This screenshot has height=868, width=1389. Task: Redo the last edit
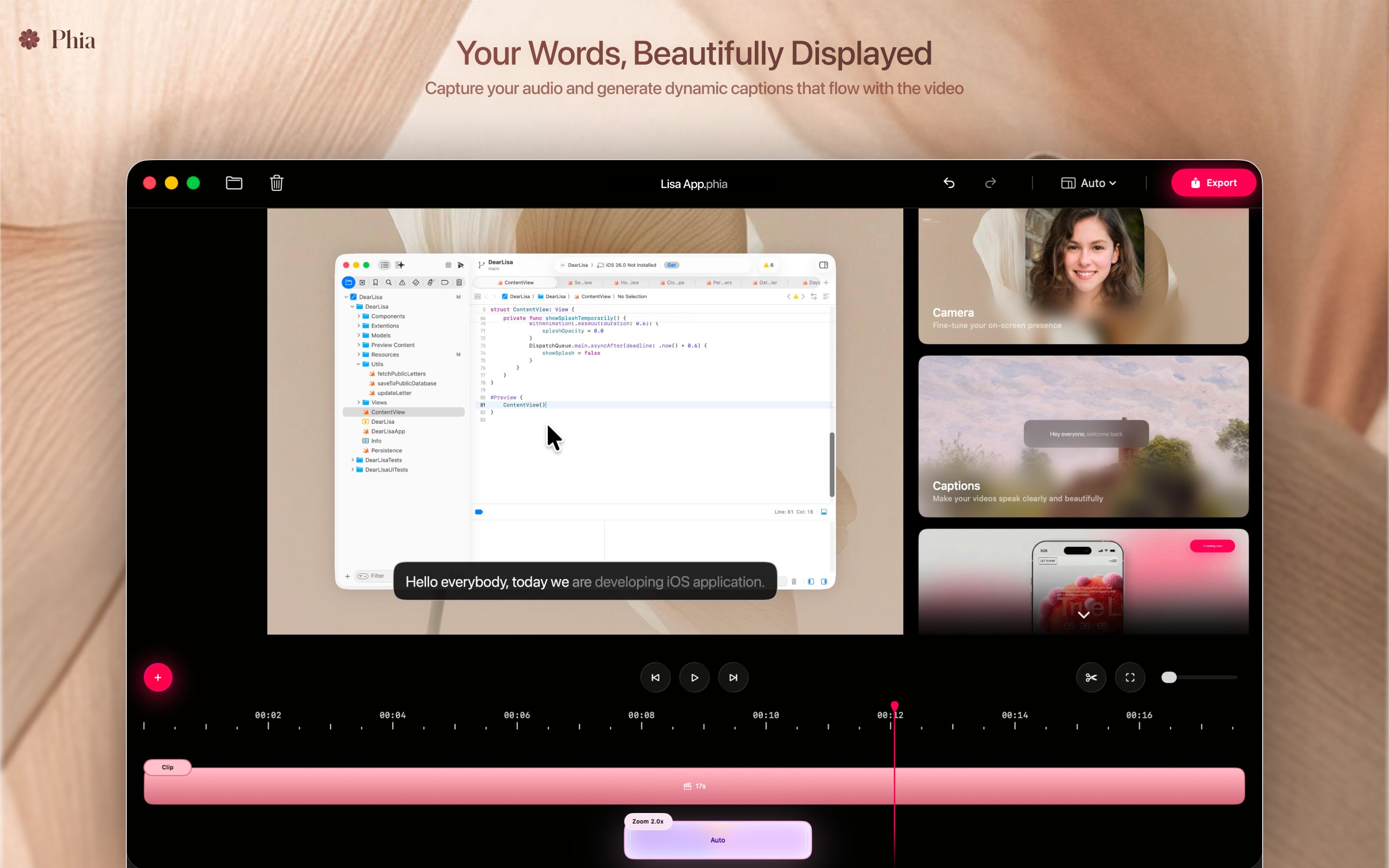(991, 183)
